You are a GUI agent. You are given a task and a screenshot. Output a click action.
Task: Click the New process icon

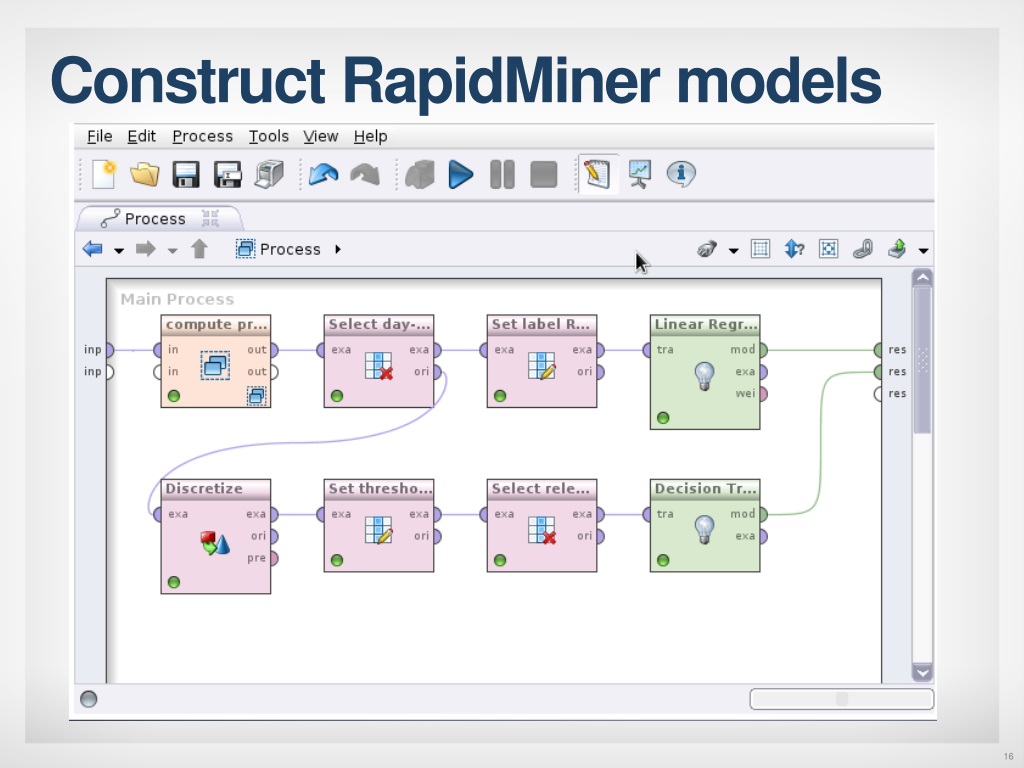pos(104,174)
